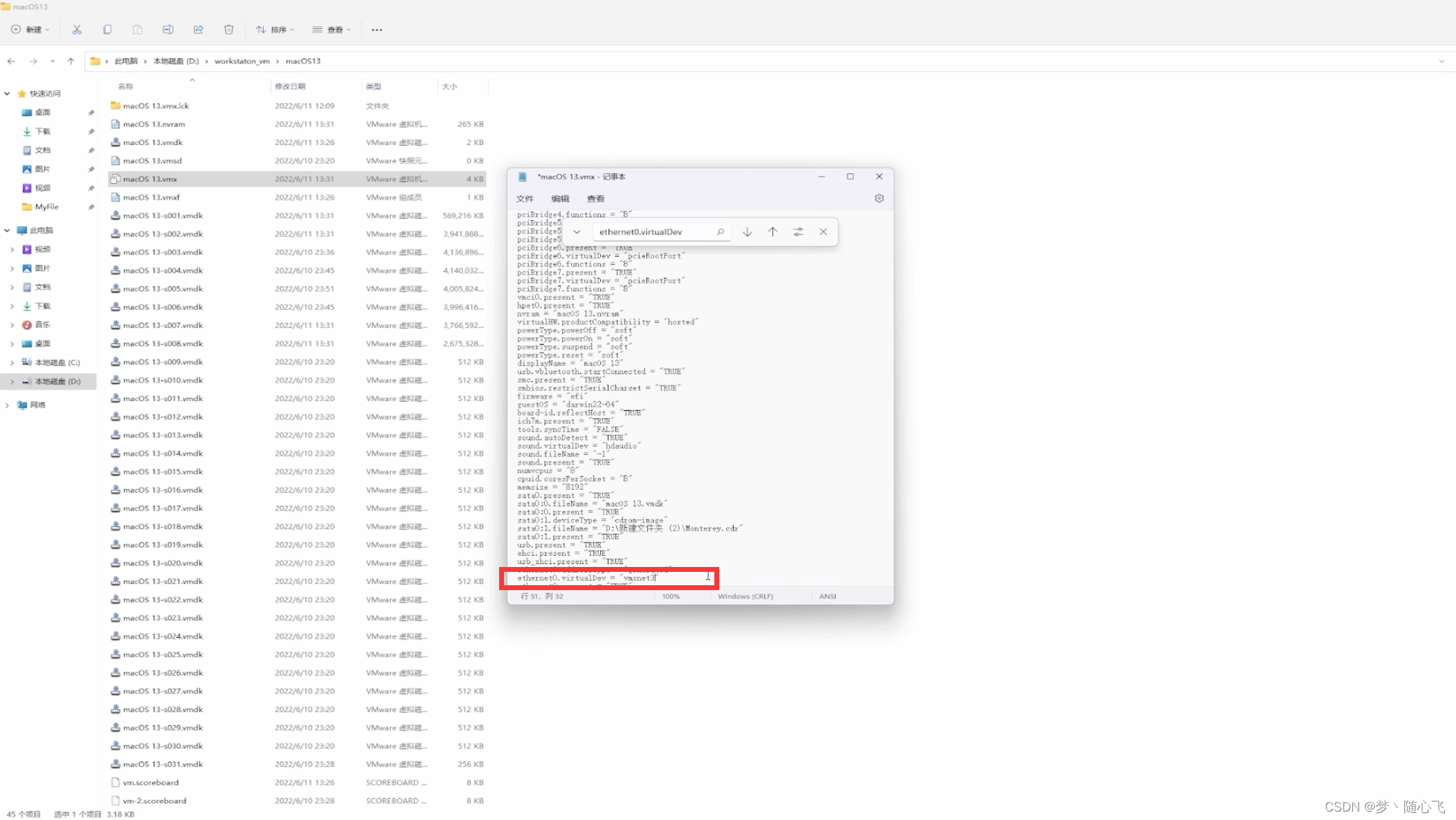Image resolution: width=1456 pixels, height=820 pixels.
Task: Collapse the 此电脑 tree section
Action: 7,230
